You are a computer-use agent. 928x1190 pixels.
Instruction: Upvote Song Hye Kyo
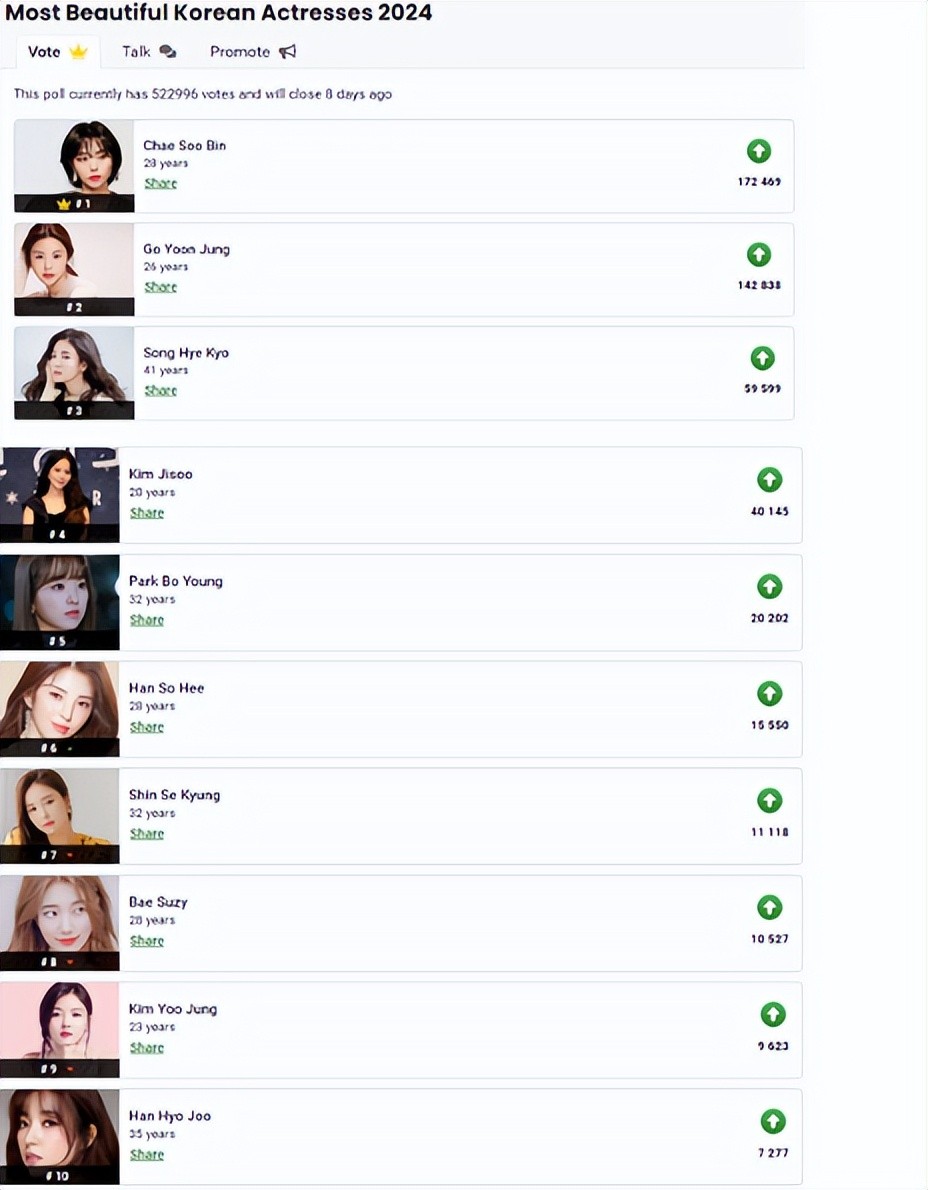coord(762,358)
